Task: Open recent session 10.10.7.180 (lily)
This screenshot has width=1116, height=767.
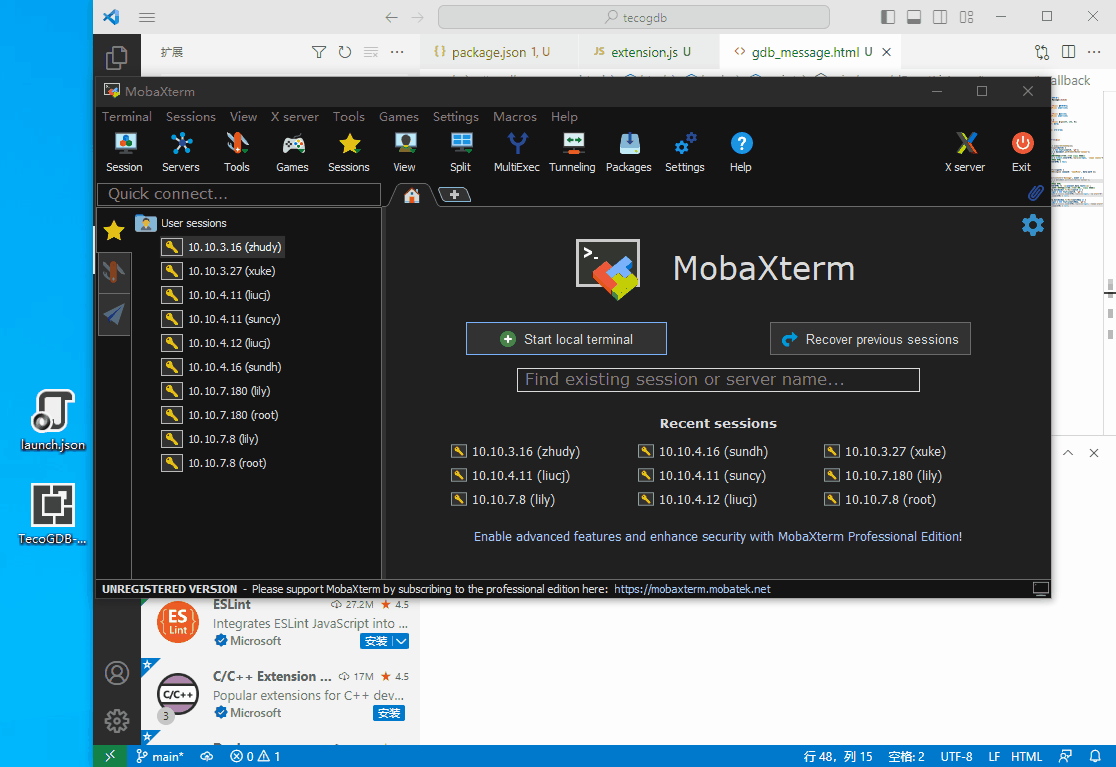Action: pyautogui.click(x=883, y=475)
